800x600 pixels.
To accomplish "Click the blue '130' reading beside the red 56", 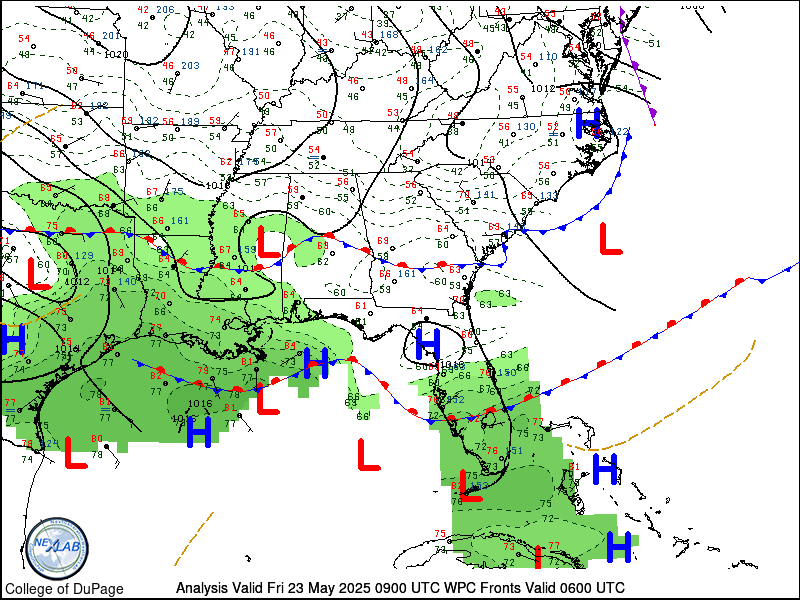I will click(x=526, y=127).
